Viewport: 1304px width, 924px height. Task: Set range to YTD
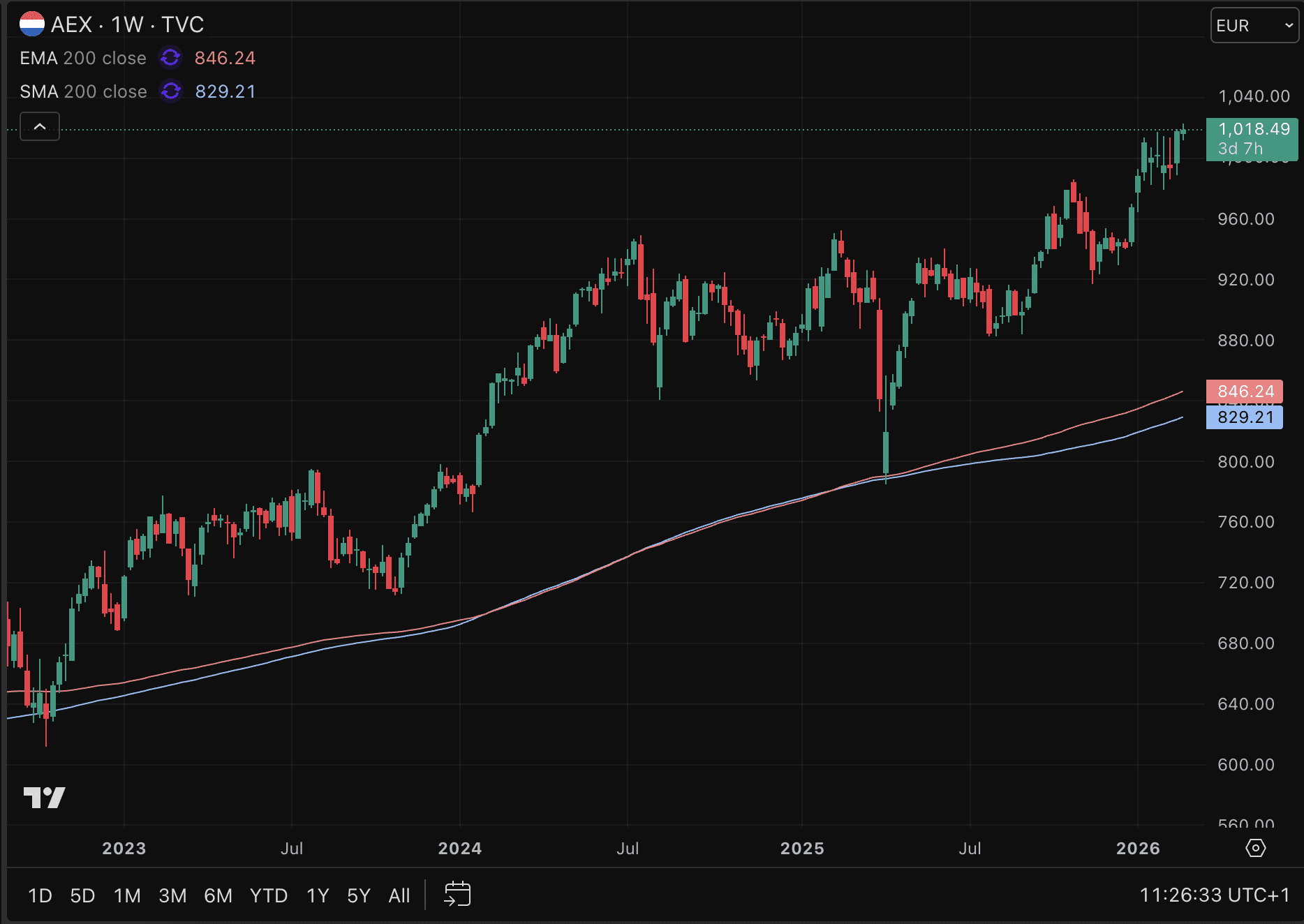(269, 895)
